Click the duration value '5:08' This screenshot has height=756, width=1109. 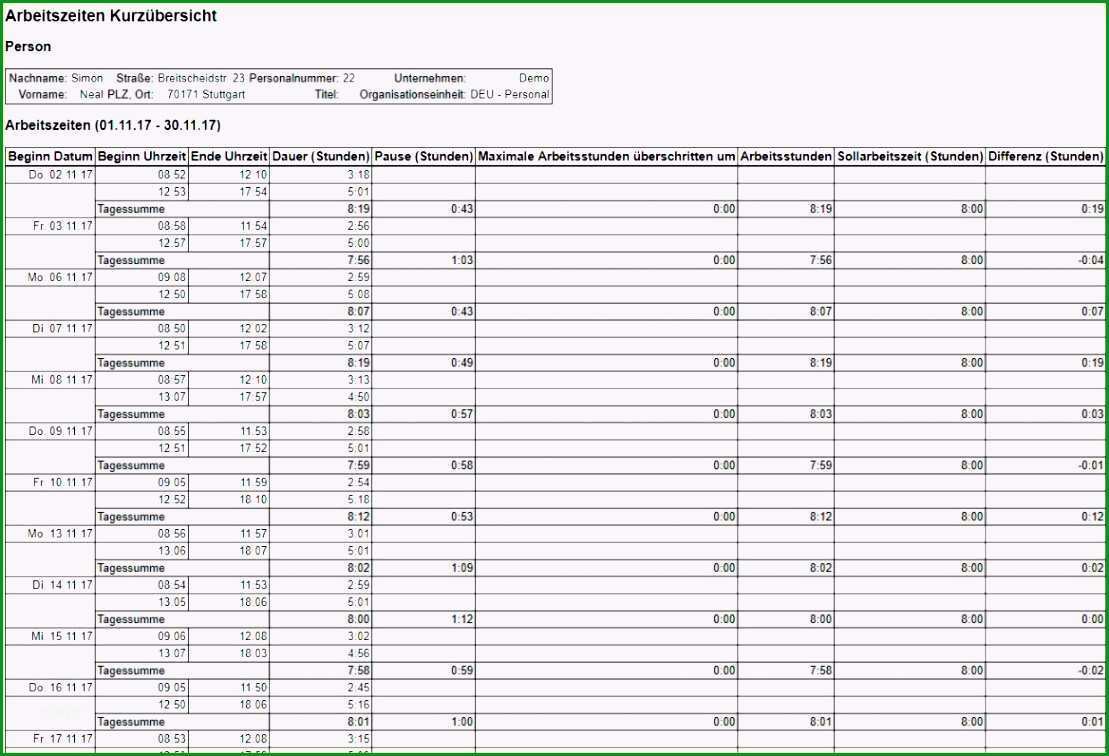(x=359, y=294)
